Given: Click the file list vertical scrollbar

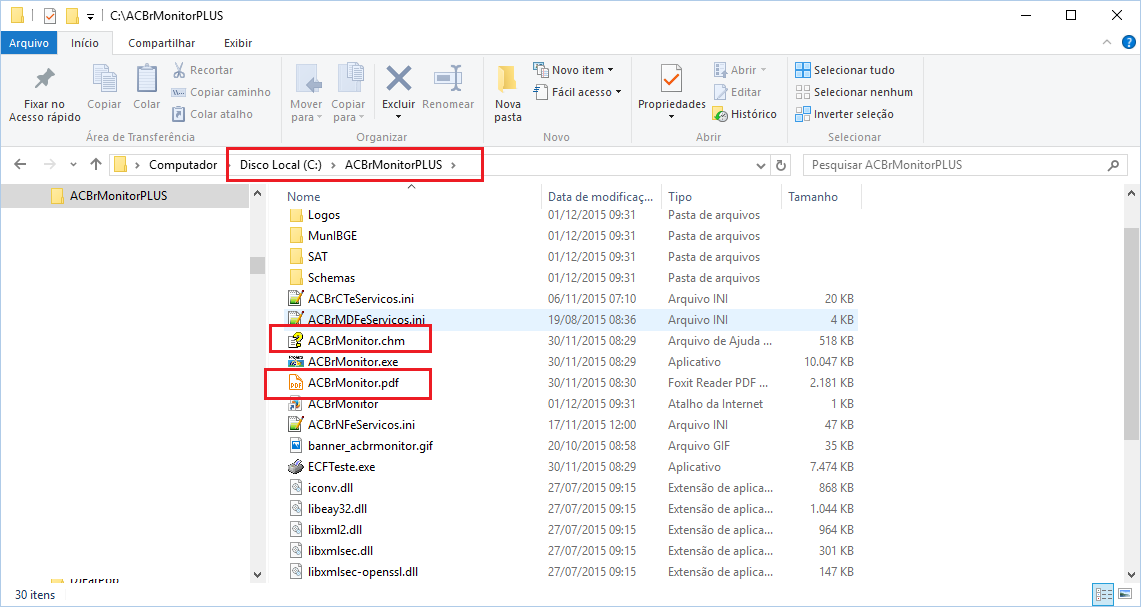Looking at the screenshot, I should click(1133, 333).
